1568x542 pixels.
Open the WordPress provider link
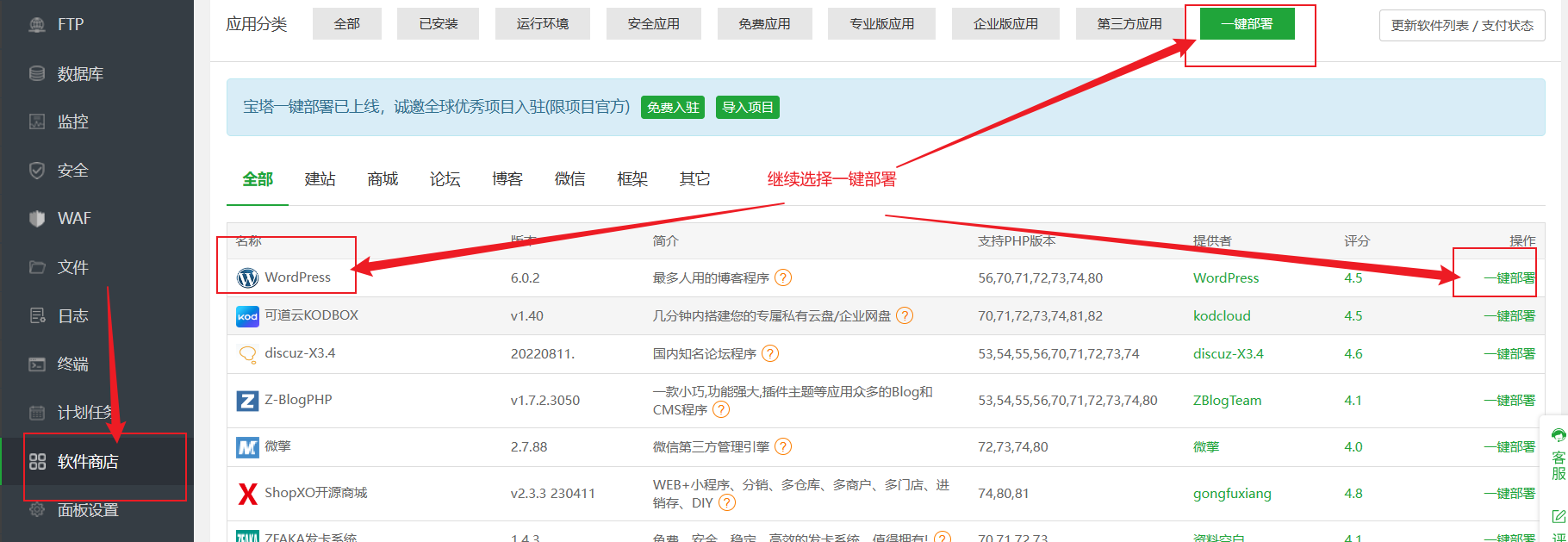click(x=1226, y=278)
